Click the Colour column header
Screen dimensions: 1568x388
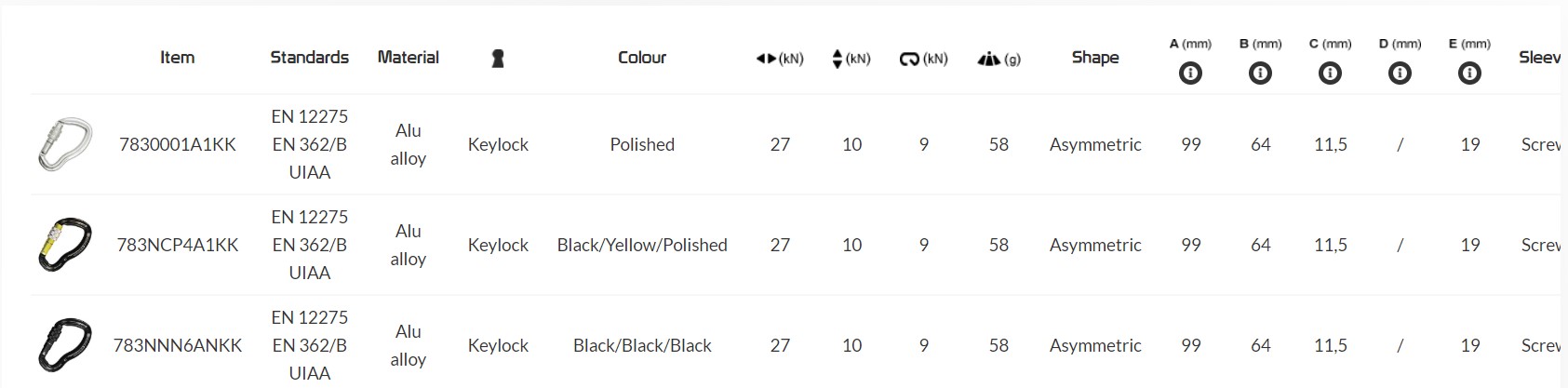(x=642, y=58)
